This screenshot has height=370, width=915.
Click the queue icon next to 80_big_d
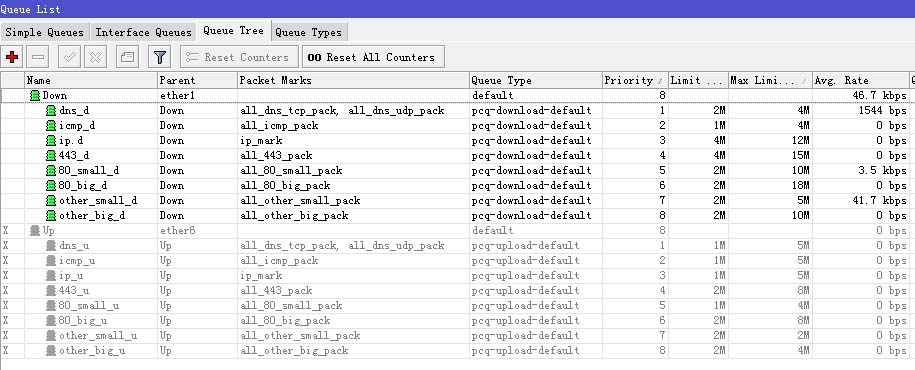(51, 186)
